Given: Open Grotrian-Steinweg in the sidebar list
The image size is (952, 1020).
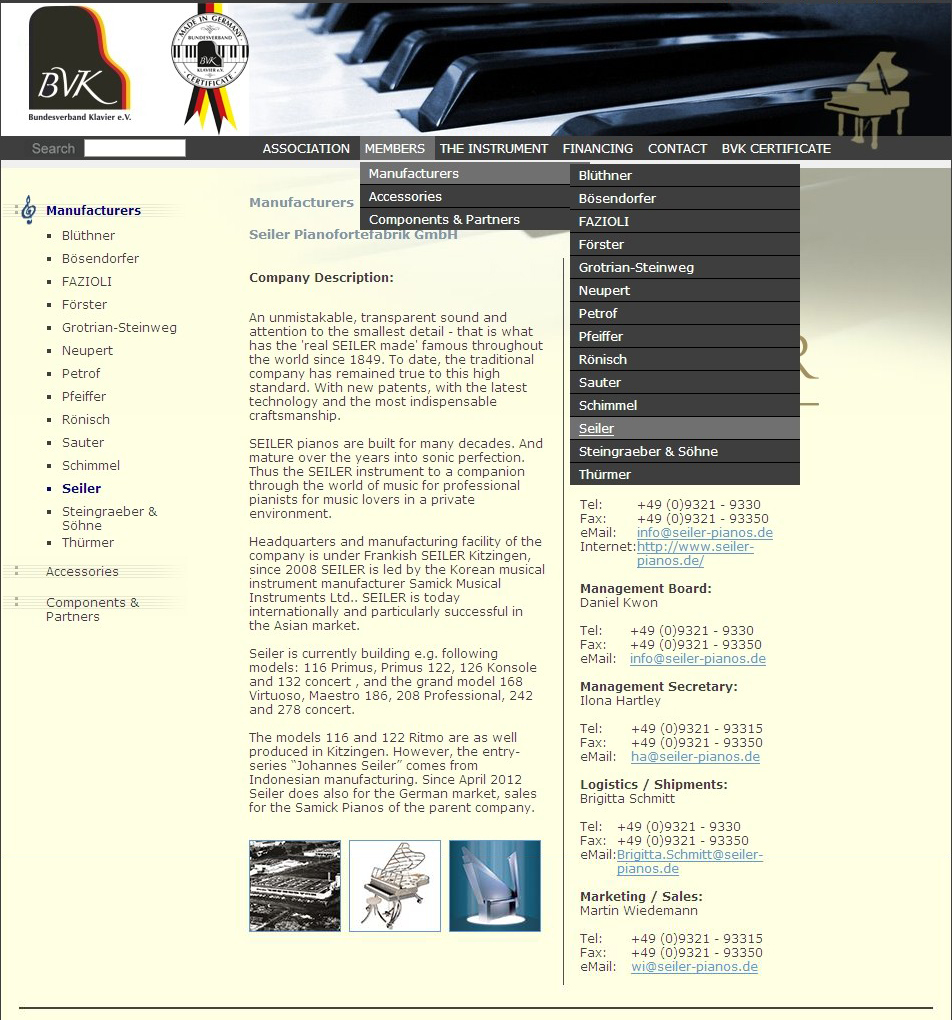Looking at the screenshot, I should click(119, 328).
